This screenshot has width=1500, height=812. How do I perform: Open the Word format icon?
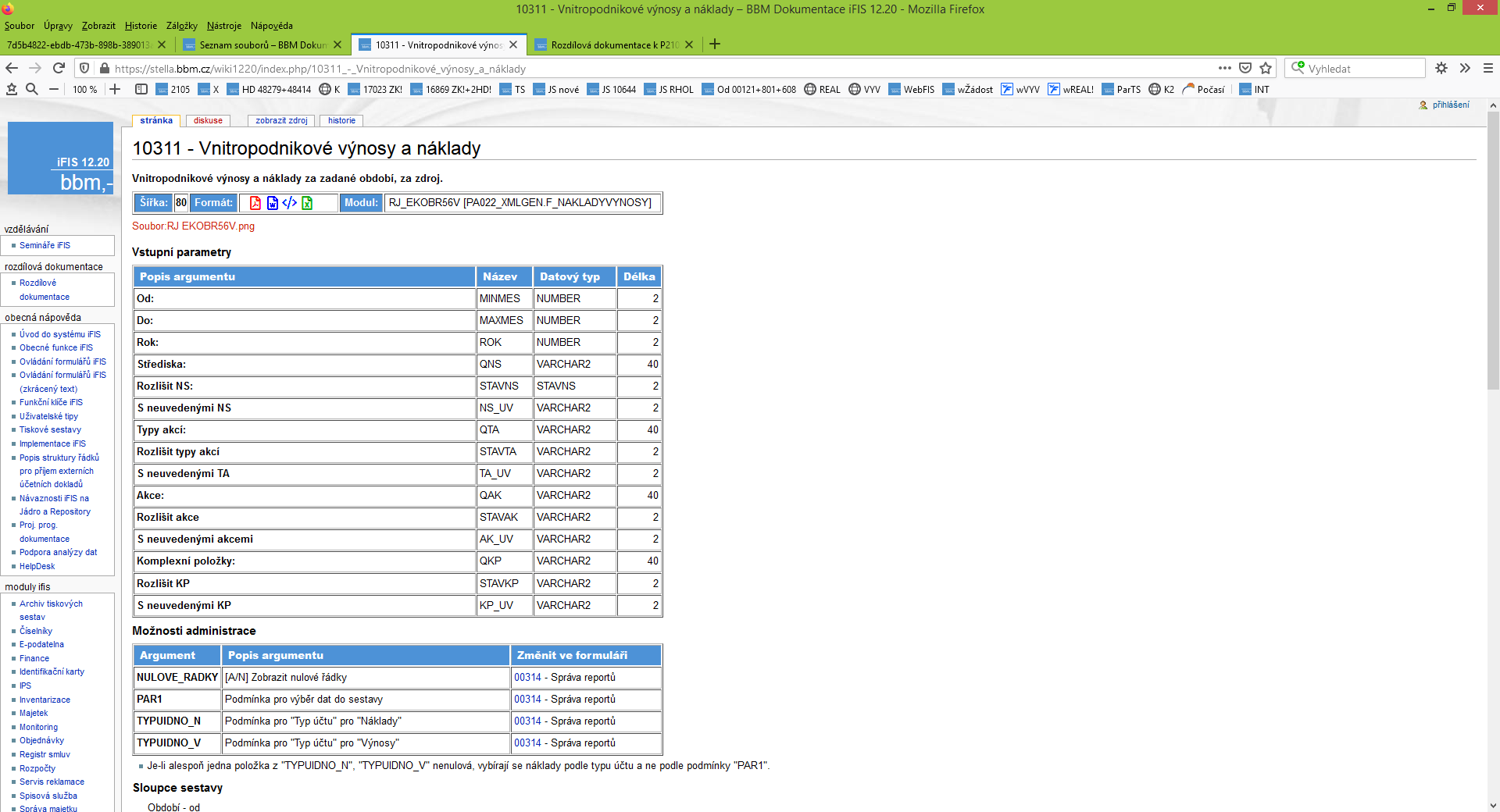272,203
